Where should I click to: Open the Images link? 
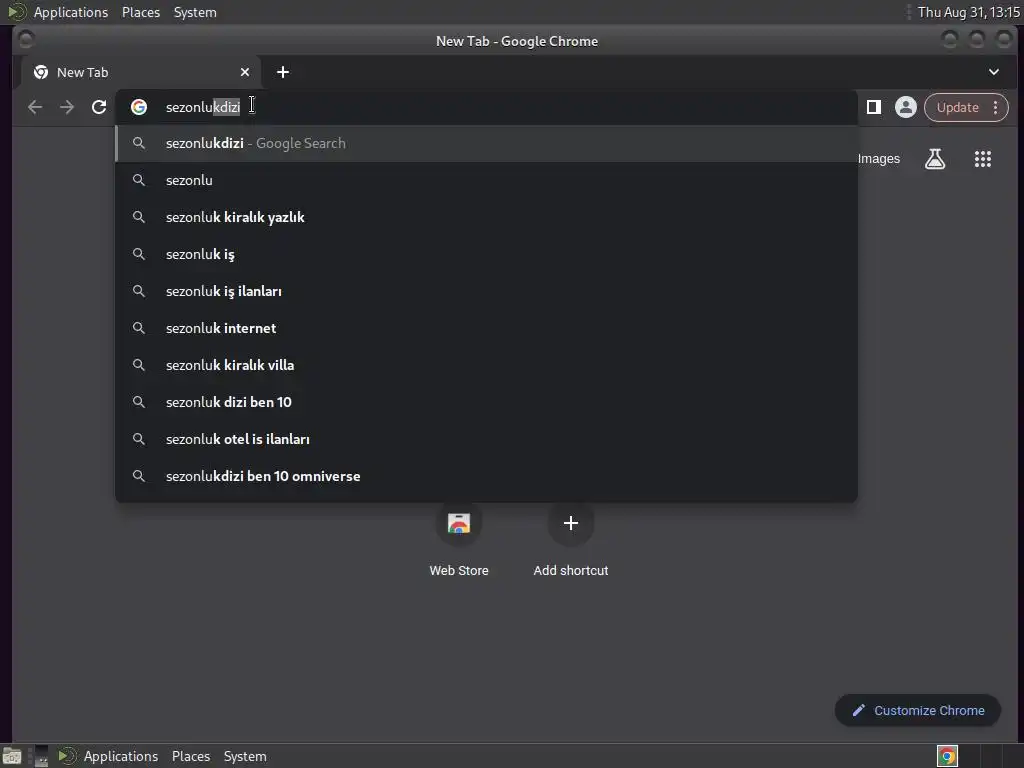tap(878, 159)
